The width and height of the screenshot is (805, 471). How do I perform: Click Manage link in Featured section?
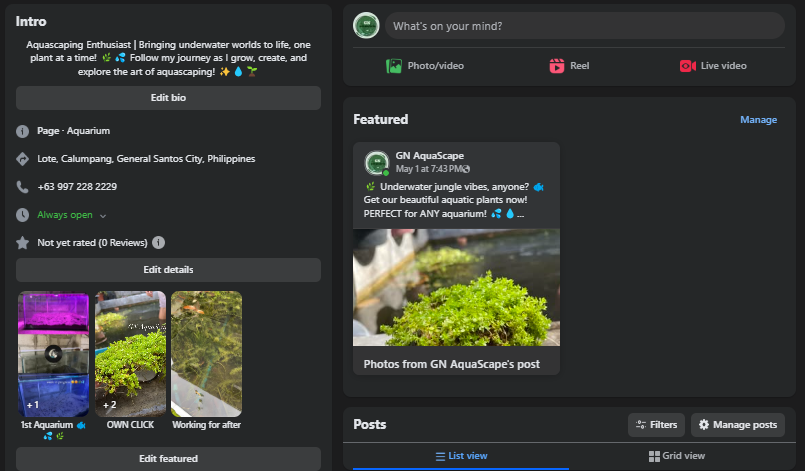click(x=758, y=120)
